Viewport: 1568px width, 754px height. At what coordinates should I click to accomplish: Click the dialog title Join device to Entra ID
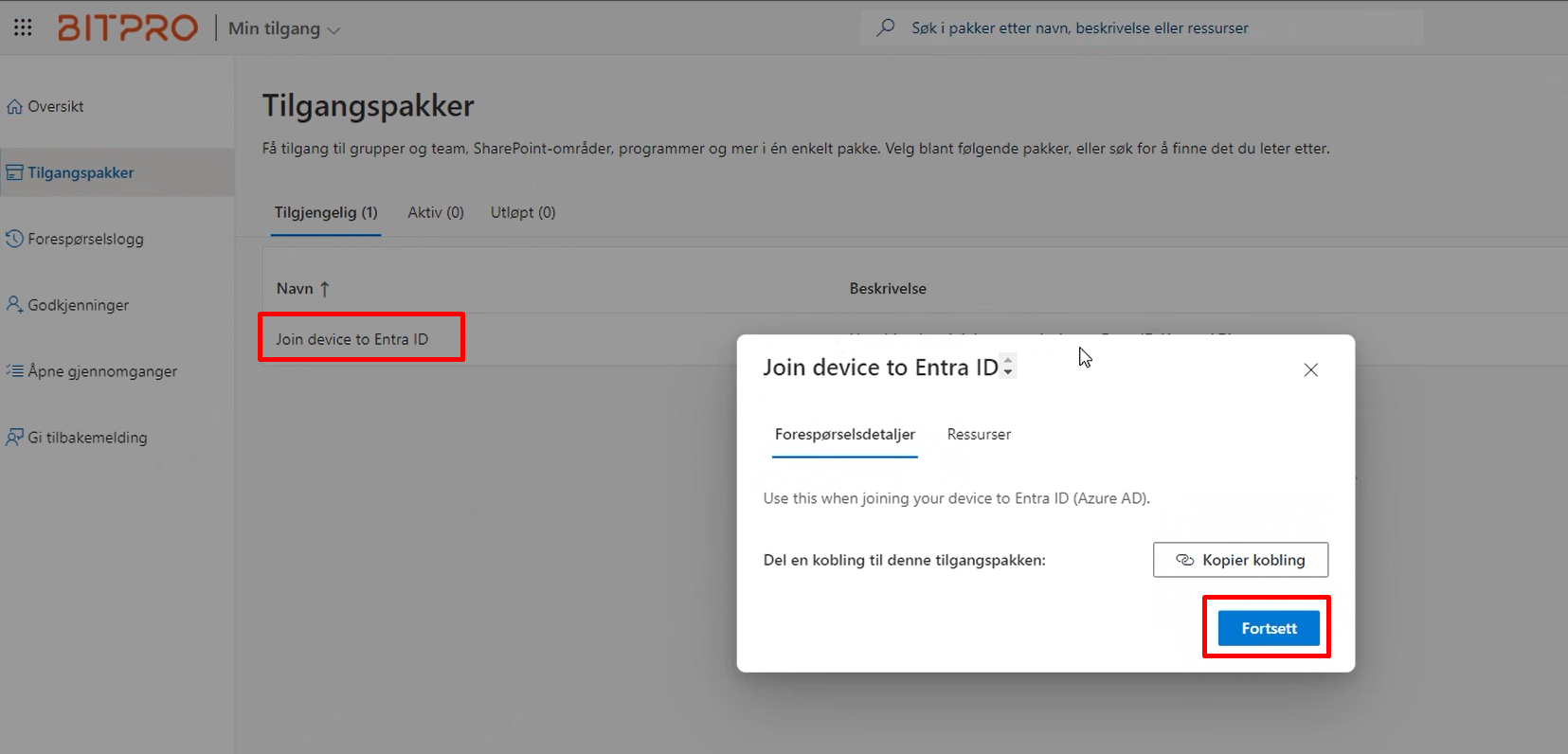tap(881, 368)
